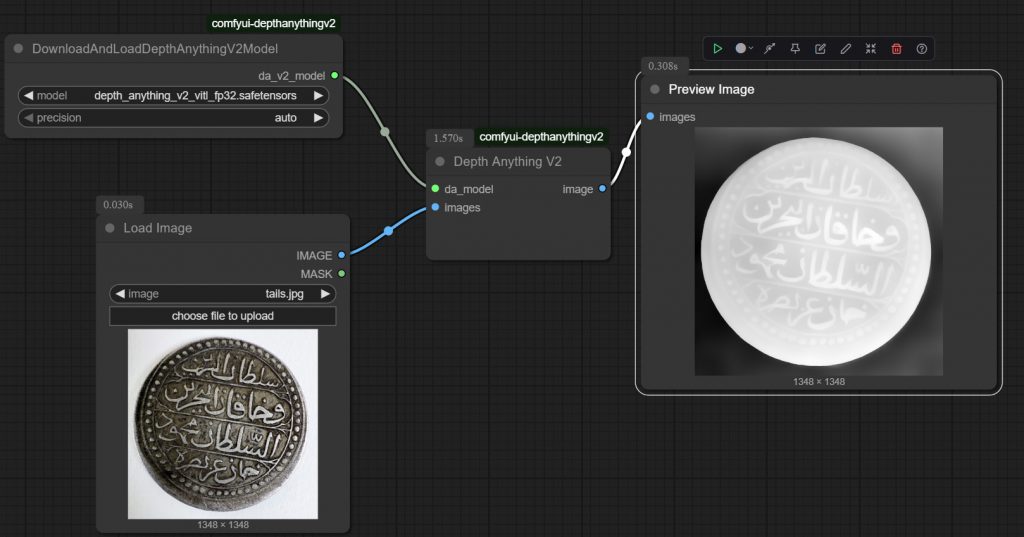Viewport: 1024px width, 537px height.
Task: Collapse the Load Image node via its dot
Action: (110, 228)
